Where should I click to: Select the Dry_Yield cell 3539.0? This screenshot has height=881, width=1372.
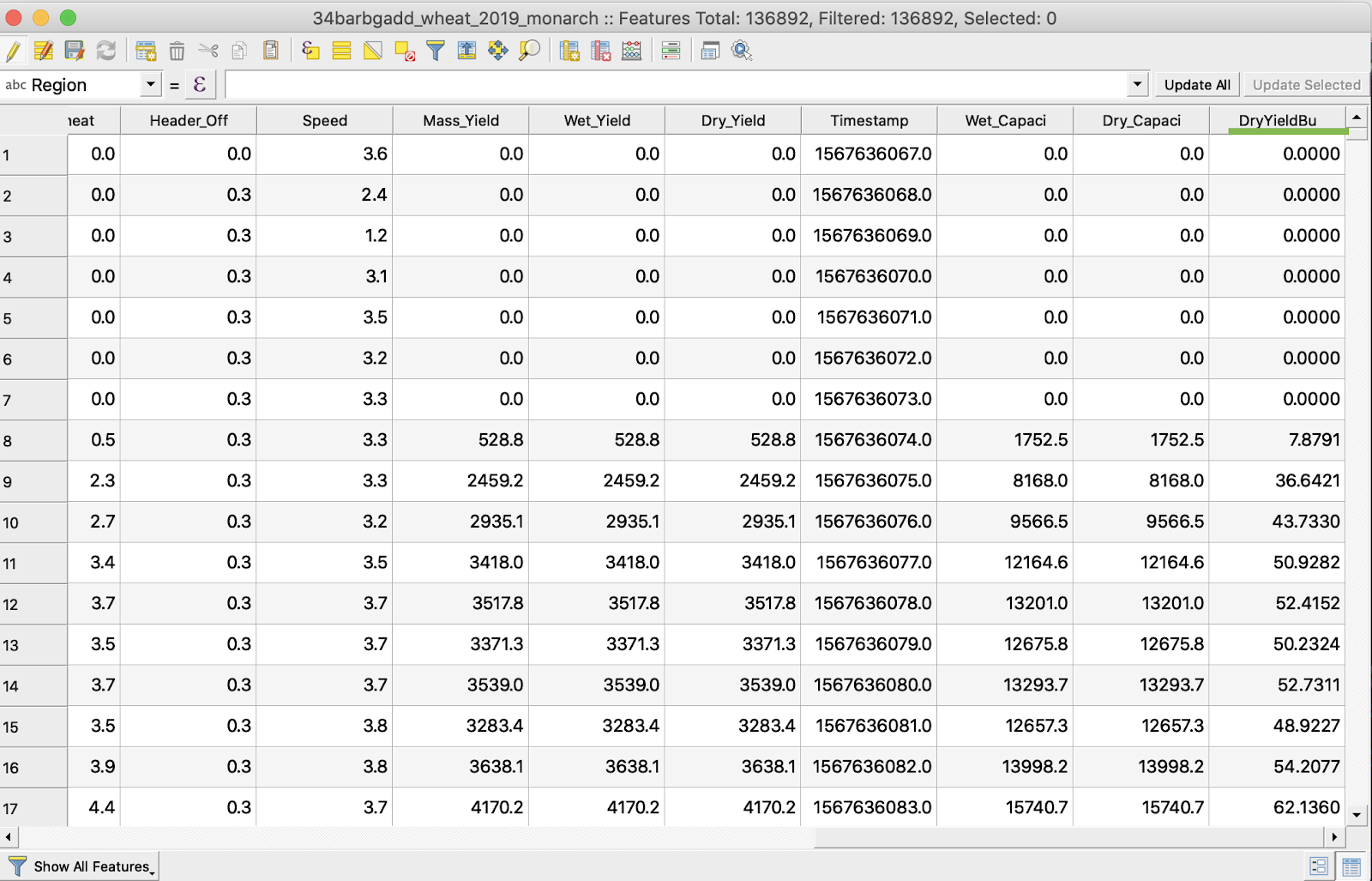click(733, 685)
